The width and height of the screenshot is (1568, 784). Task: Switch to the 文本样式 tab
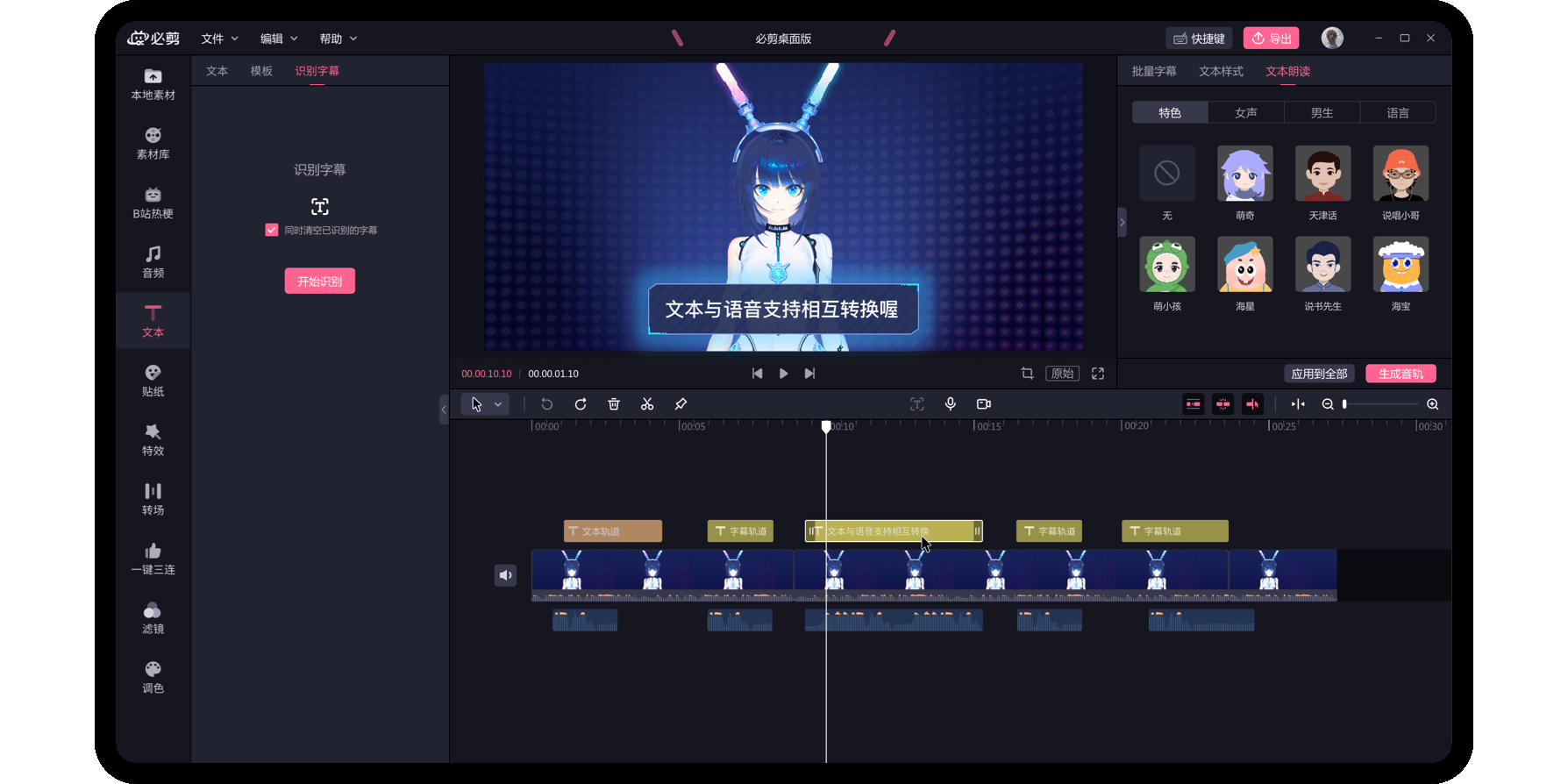[1221, 71]
